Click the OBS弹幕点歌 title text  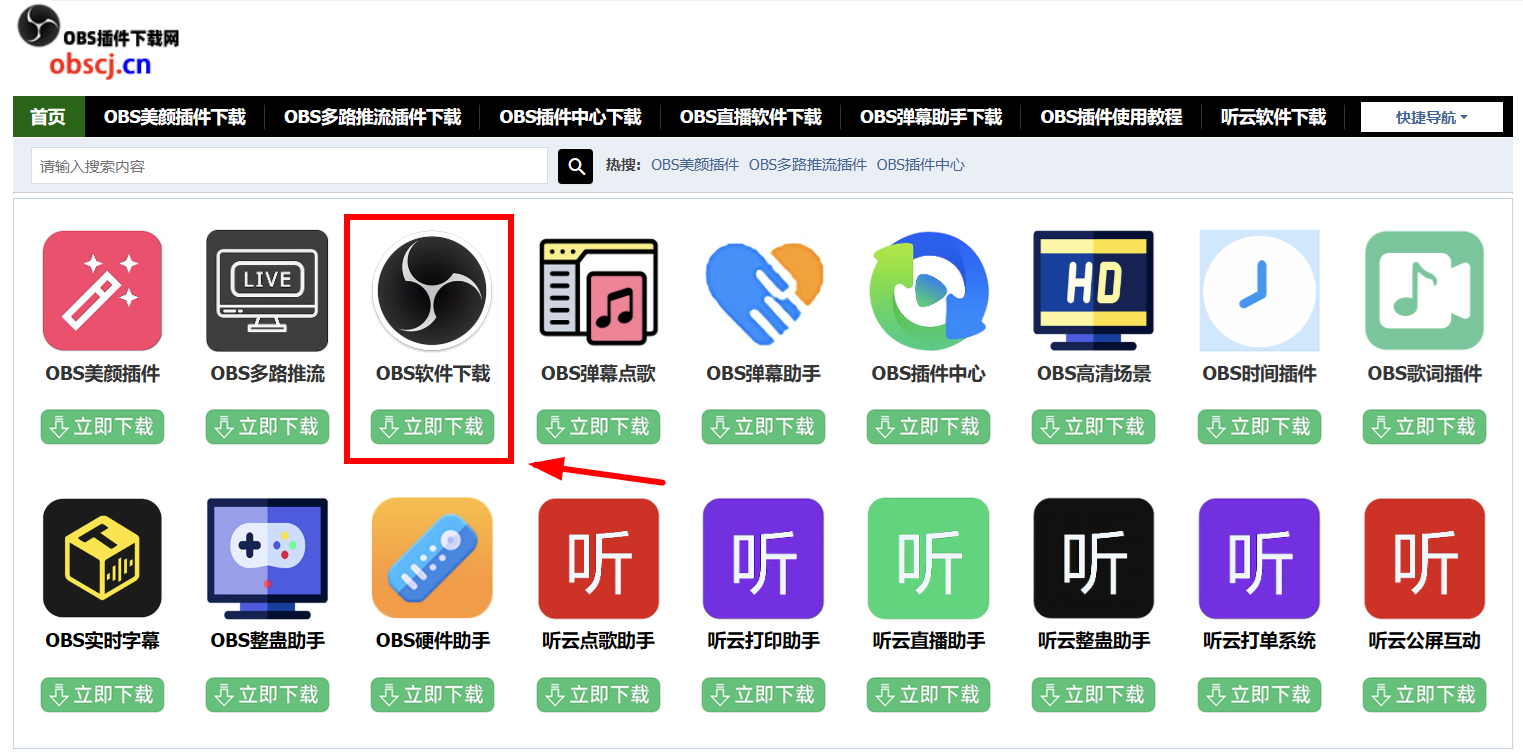click(598, 374)
